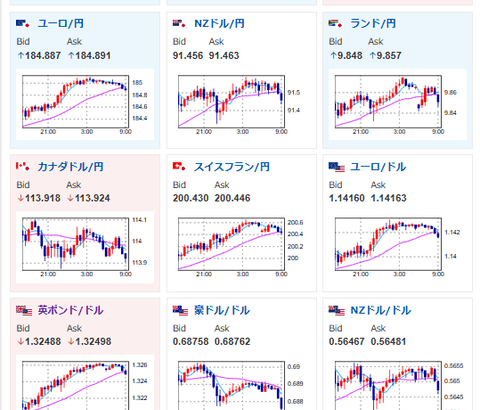The width and height of the screenshot is (480, 410).
Task: Open the スイスフラン/円 rate link
Action: coord(232,167)
